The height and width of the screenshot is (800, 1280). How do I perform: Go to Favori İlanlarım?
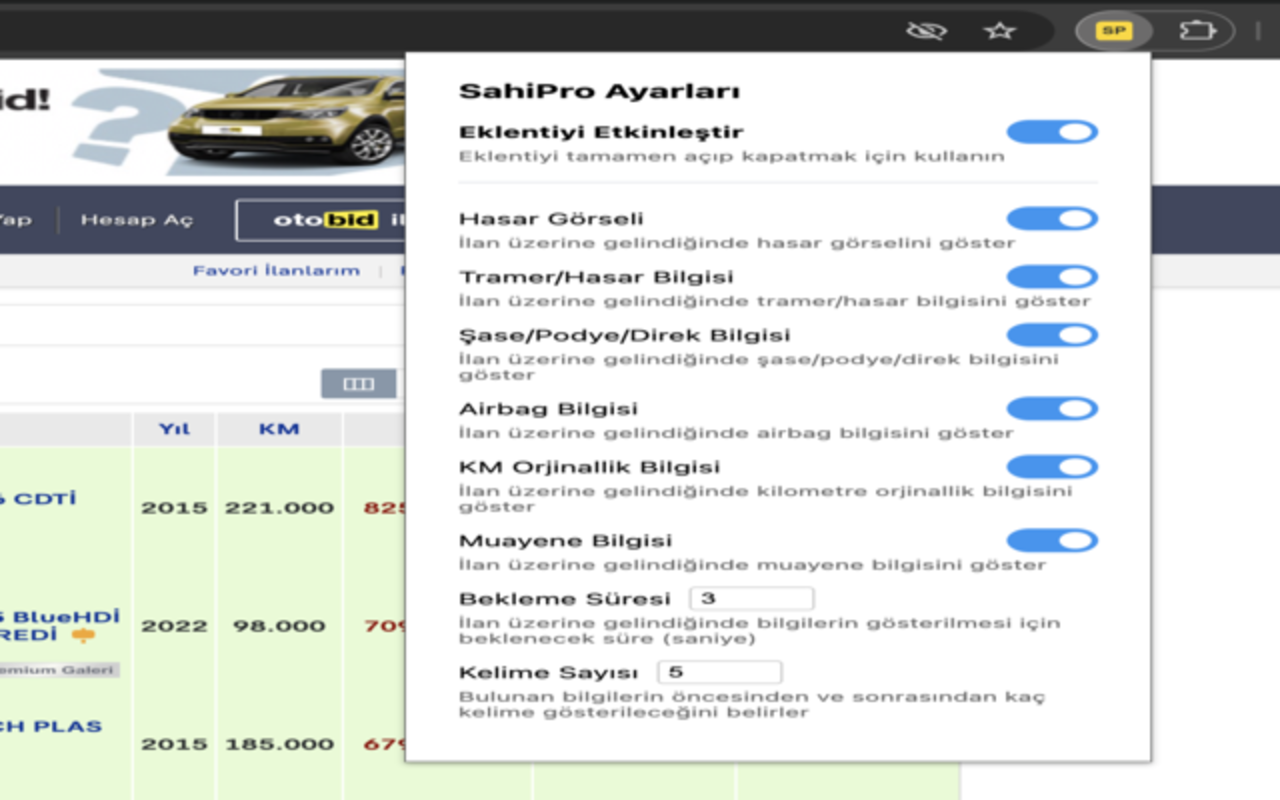point(277,270)
